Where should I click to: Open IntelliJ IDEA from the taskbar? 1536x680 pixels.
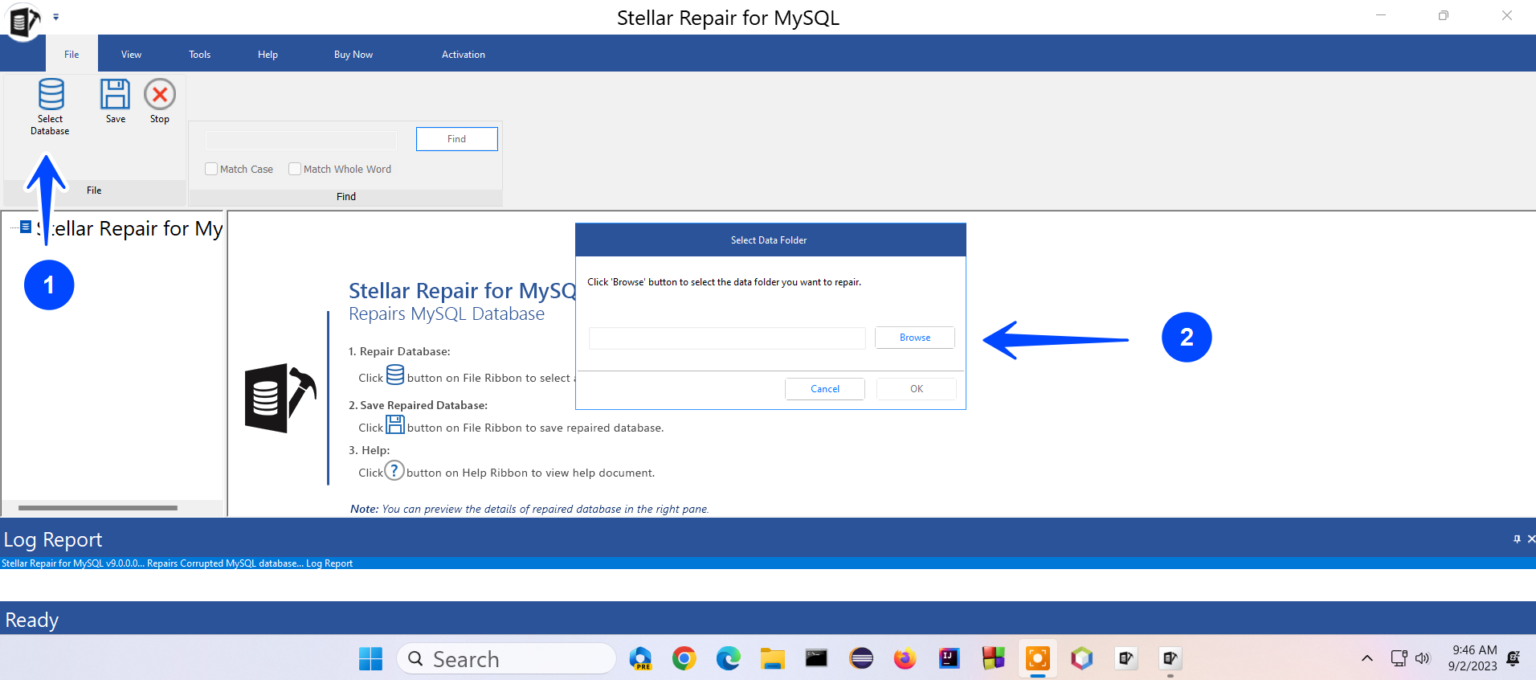point(948,658)
